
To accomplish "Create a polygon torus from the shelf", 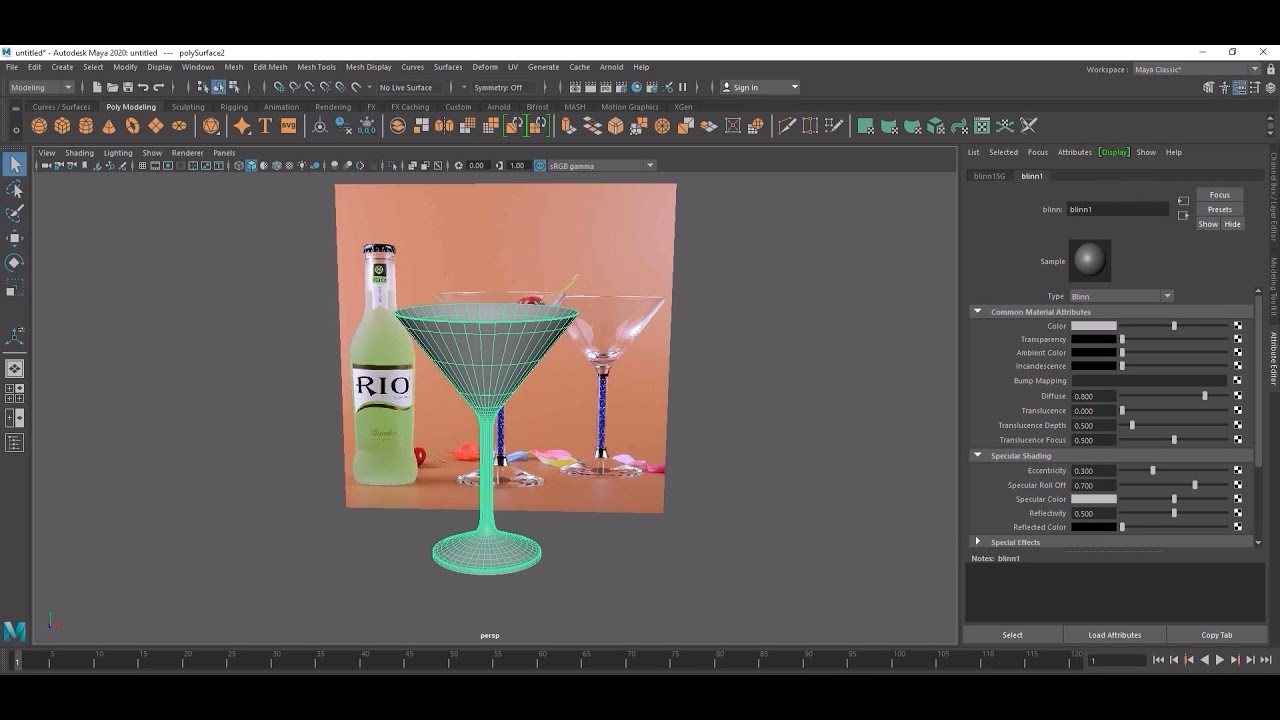I will pyautogui.click(x=132, y=126).
